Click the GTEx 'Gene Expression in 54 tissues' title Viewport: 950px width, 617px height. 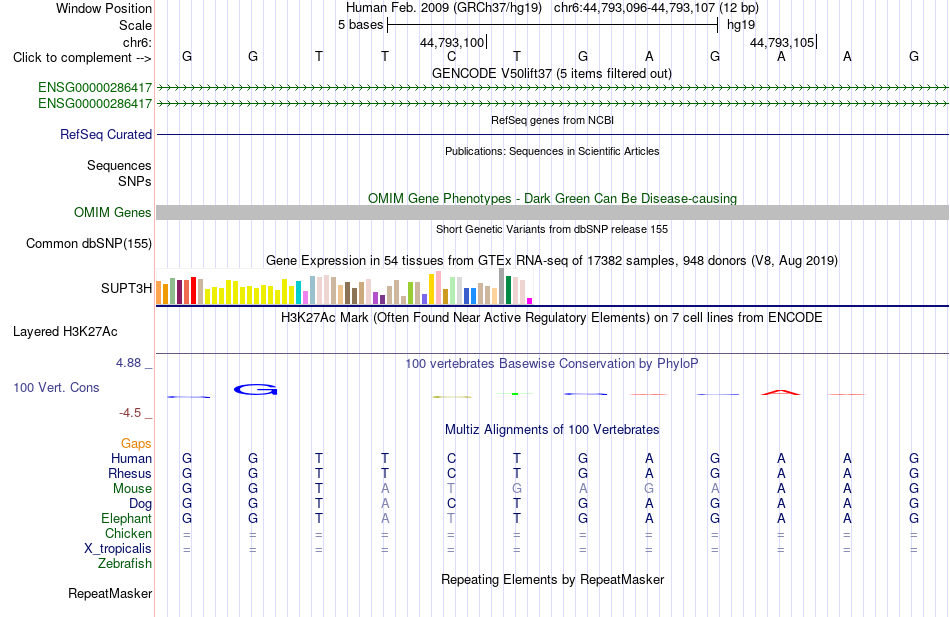click(x=552, y=261)
